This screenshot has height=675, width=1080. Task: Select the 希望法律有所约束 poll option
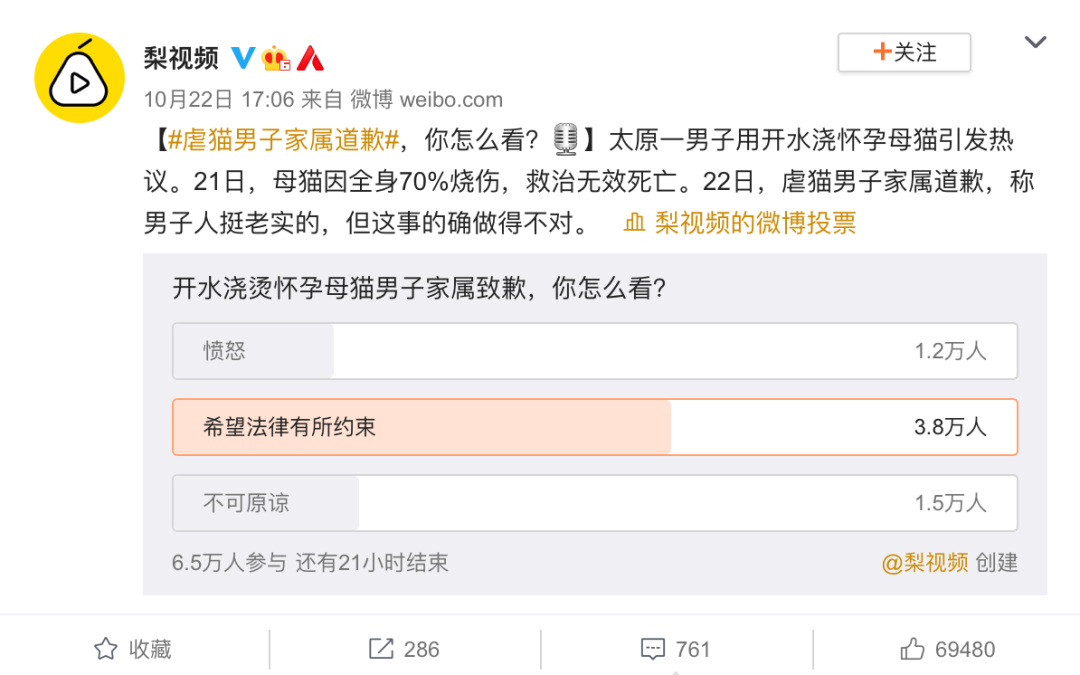(595, 427)
